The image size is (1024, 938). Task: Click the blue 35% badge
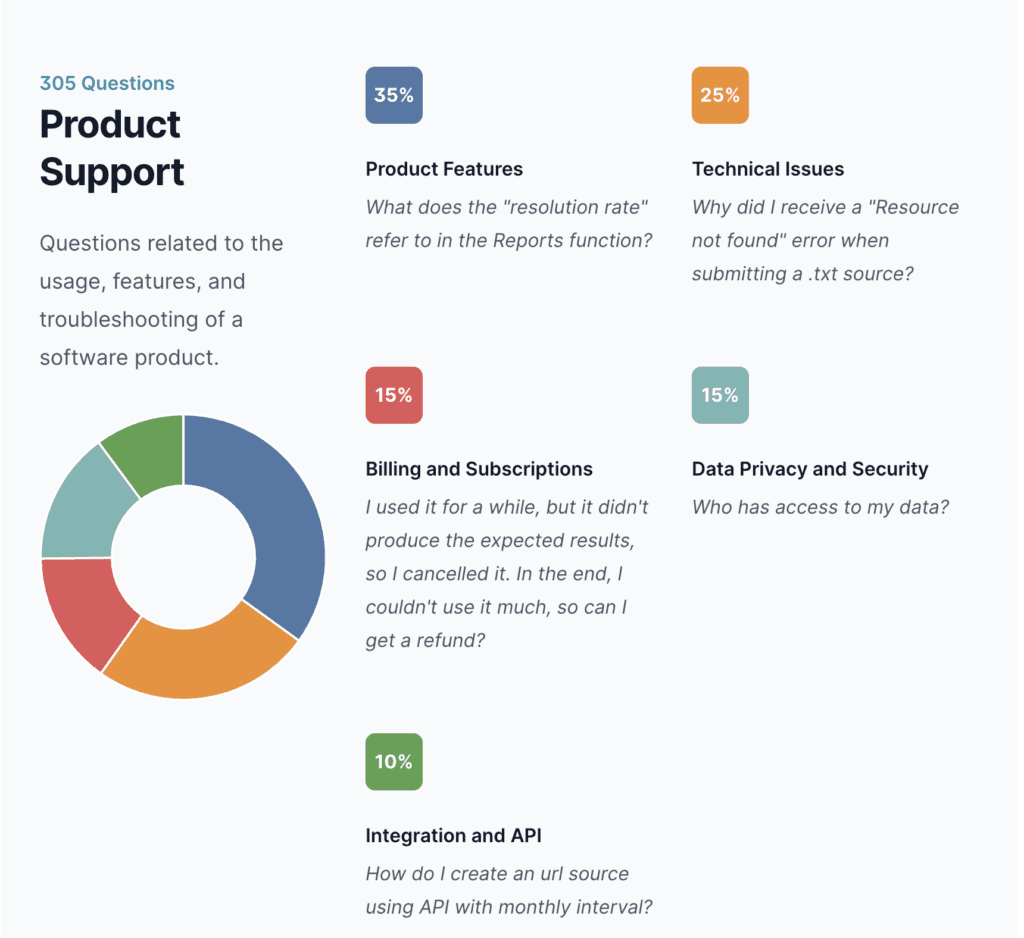pos(394,95)
